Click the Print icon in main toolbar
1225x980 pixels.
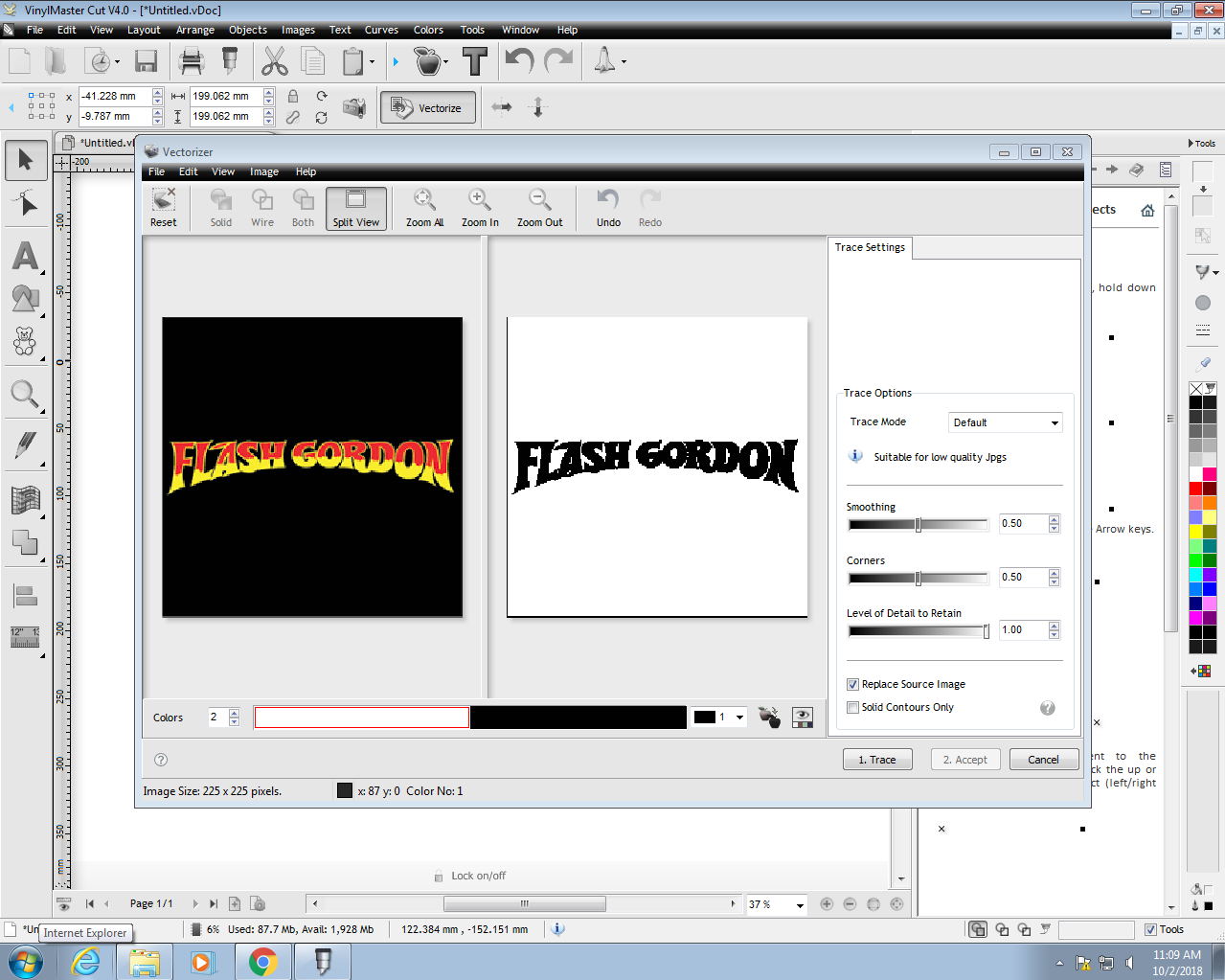[x=192, y=62]
